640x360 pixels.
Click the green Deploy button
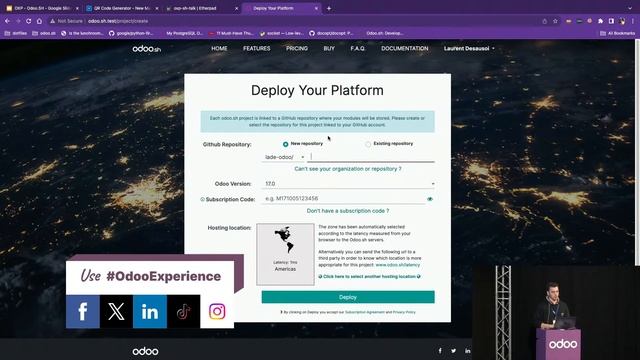pyautogui.click(x=348, y=297)
